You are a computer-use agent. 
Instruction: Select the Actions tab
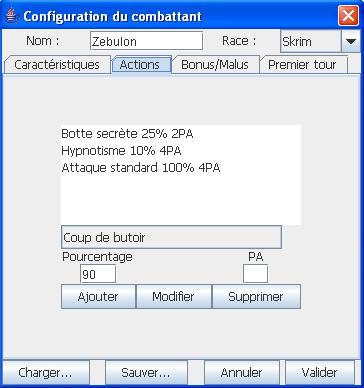coord(141,64)
